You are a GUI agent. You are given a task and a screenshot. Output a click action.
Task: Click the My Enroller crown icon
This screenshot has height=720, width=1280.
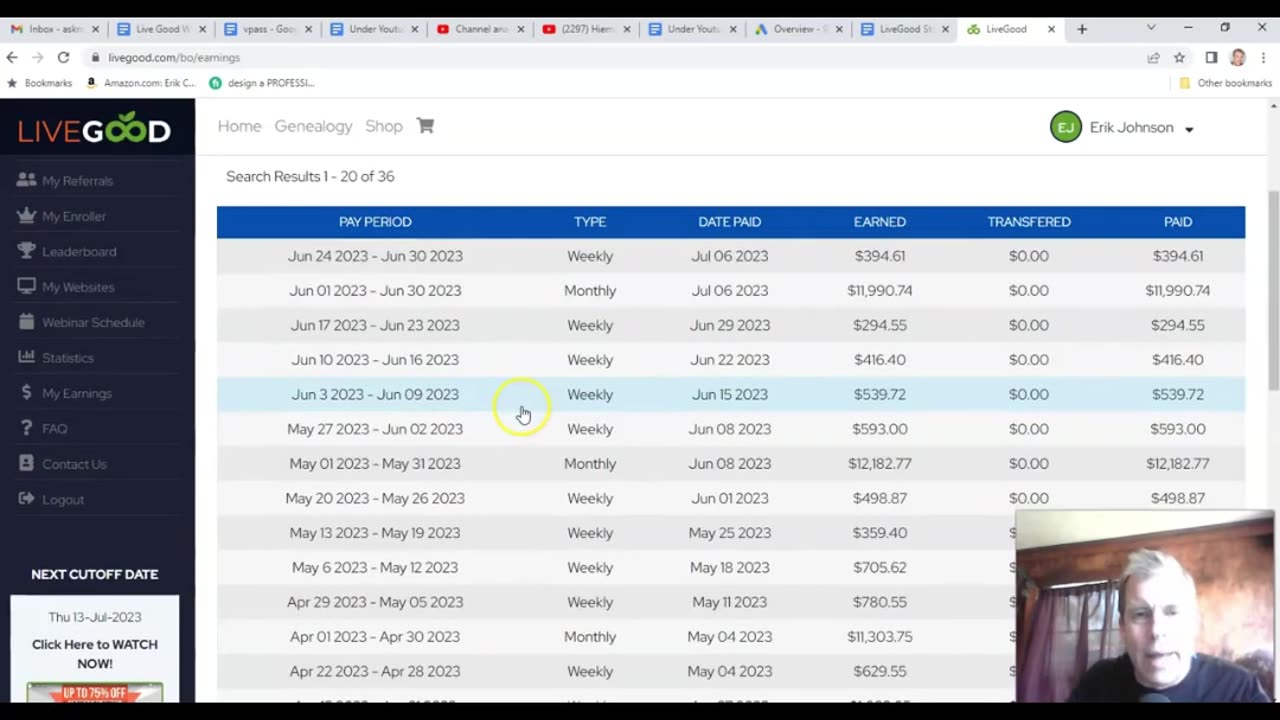pos(26,216)
